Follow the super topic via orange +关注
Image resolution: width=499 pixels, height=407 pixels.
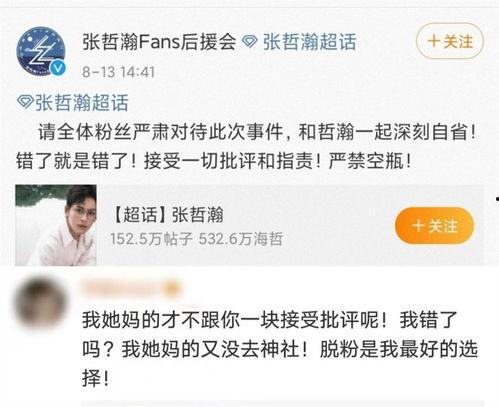pos(434,226)
